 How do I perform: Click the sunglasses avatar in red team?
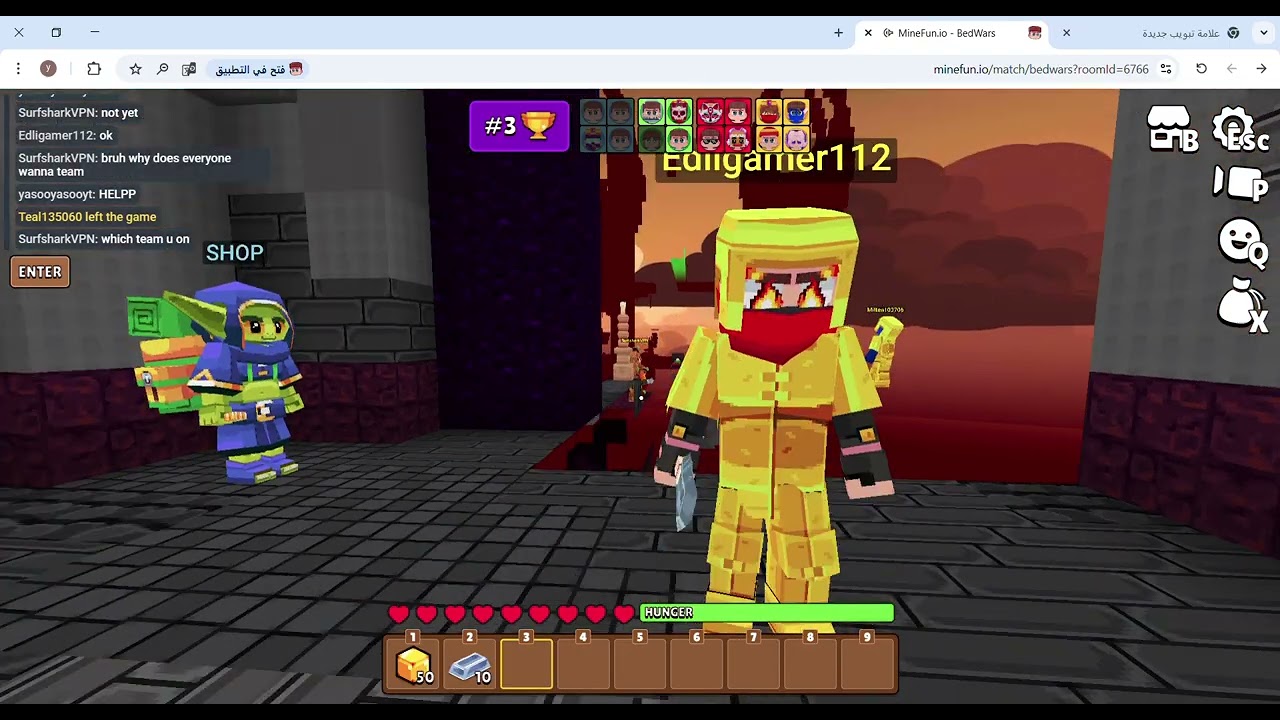710,139
